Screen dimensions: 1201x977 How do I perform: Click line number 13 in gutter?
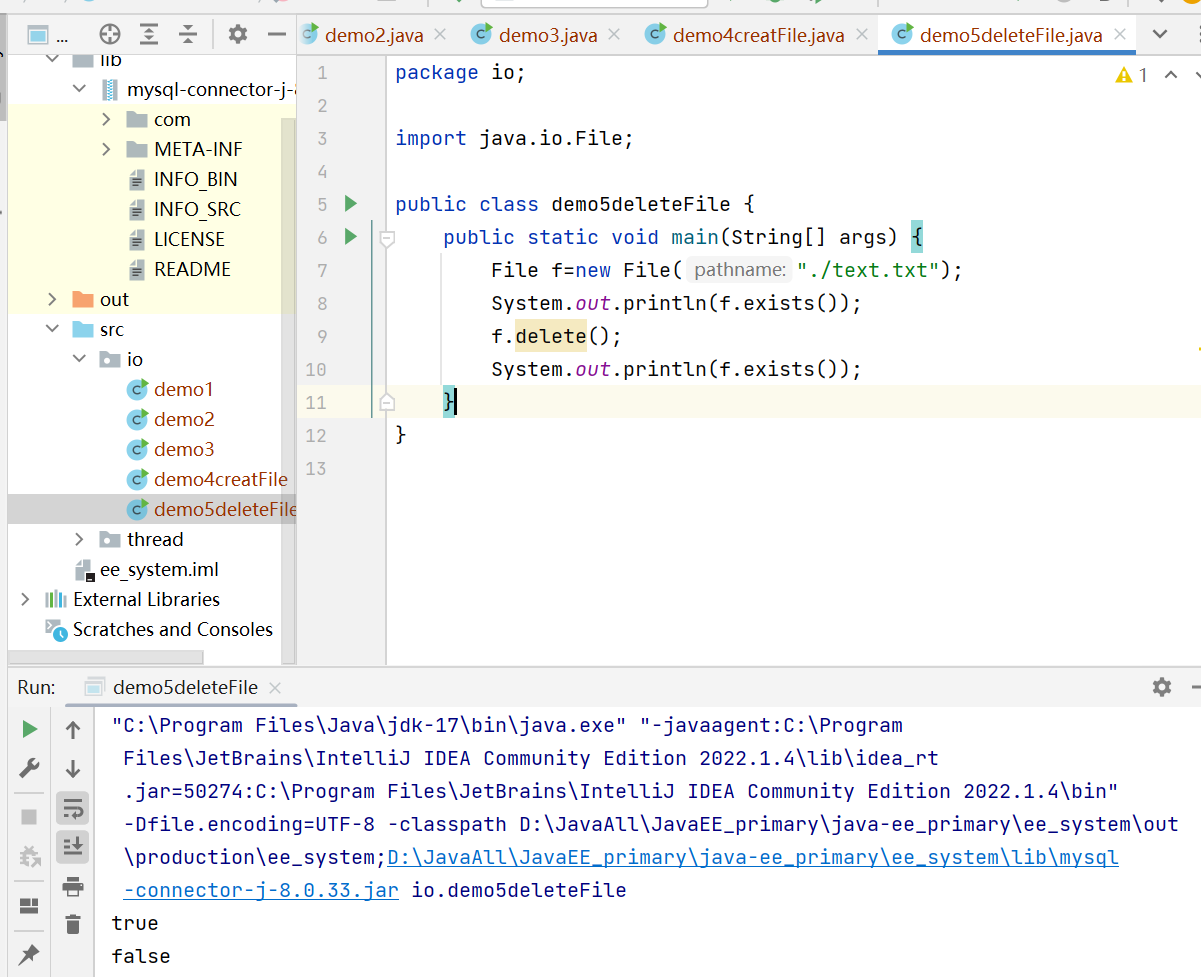(316, 468)
